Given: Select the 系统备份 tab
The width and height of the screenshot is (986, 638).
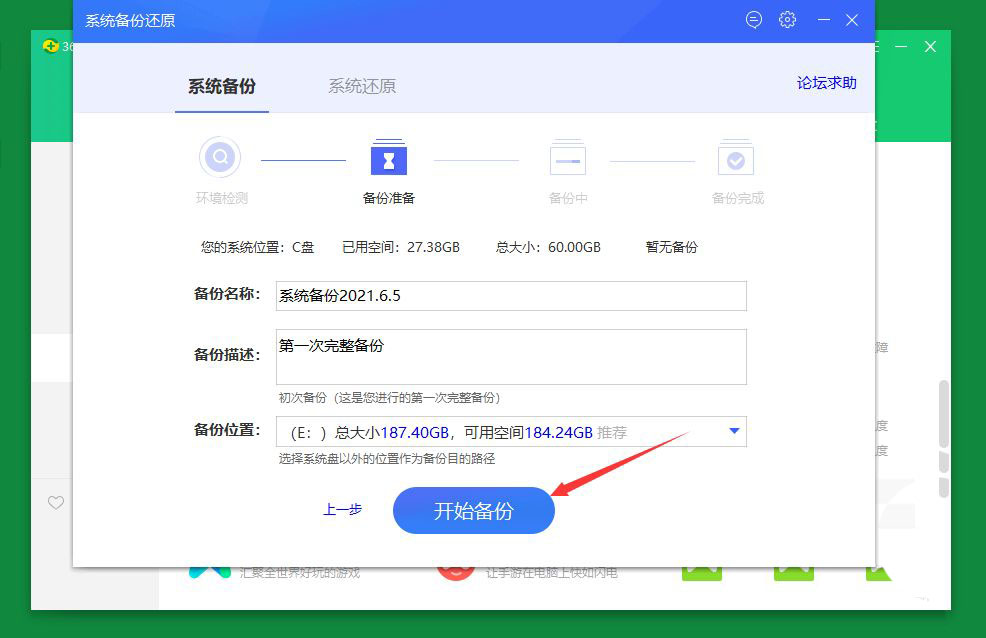Looking at the screenshot, I should point(221,86).
